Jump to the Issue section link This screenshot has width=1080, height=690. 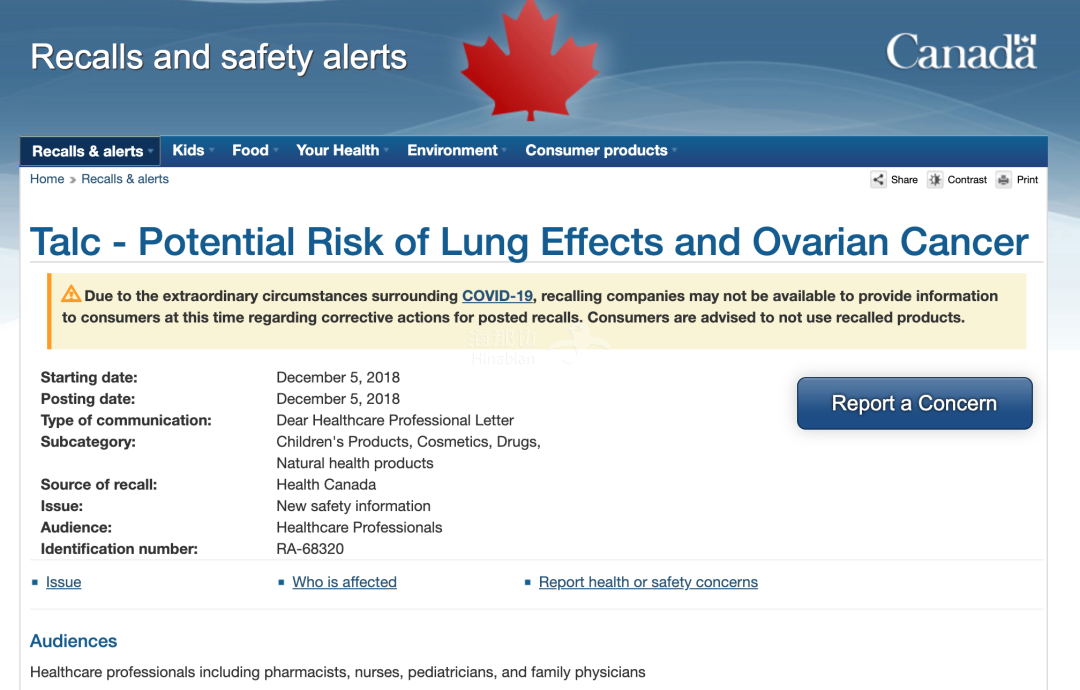pos(63,582)
